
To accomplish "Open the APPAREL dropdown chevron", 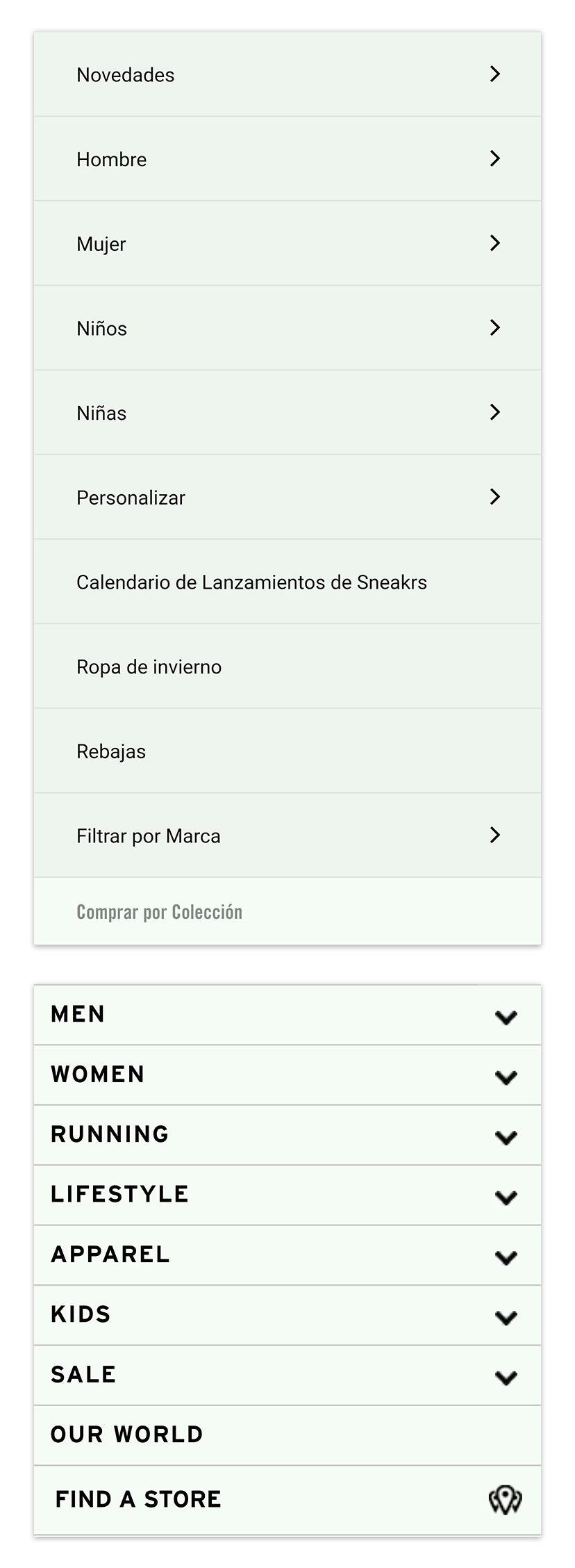I will pyautogui.click(x=506, y=1257).
